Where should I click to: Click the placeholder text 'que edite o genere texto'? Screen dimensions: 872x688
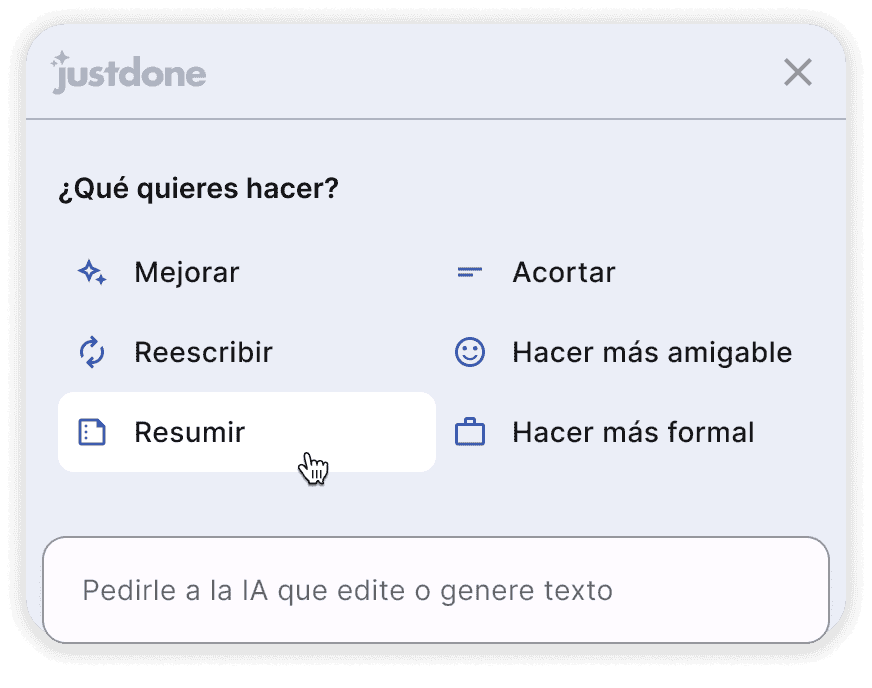click(x=445, y=591)
